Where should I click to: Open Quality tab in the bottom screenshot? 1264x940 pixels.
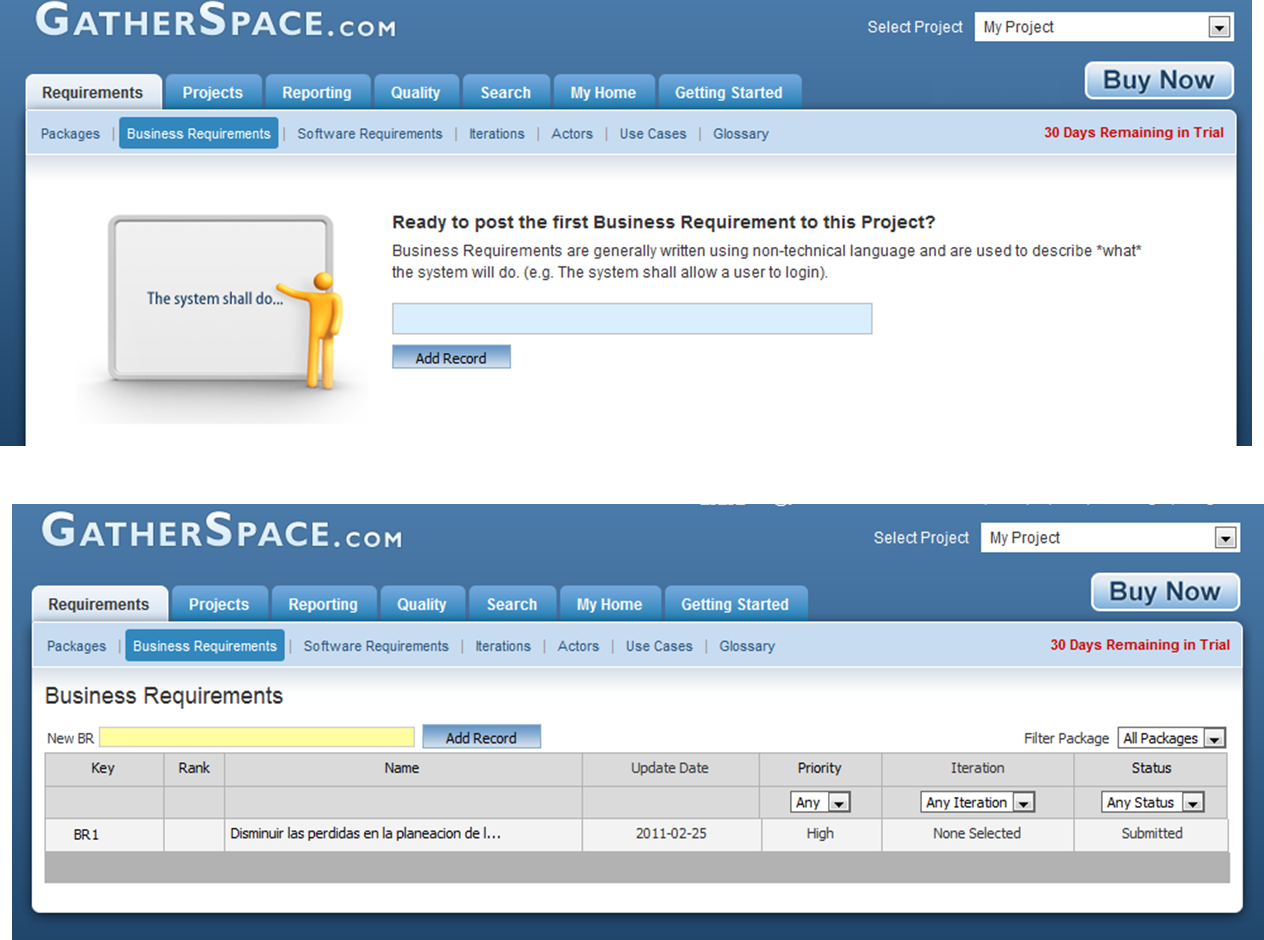point(421,604)
